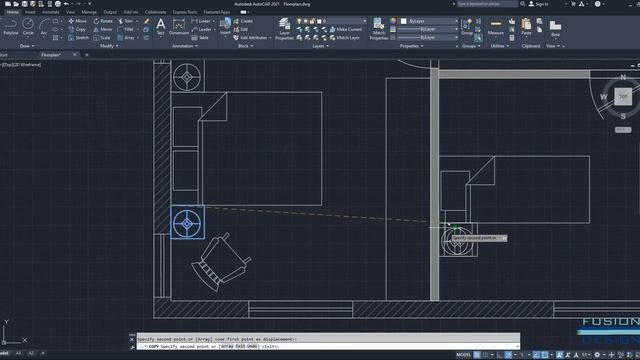Activate the Fillet command
This screenshot has height=360, width=640.
coord(126,29)
